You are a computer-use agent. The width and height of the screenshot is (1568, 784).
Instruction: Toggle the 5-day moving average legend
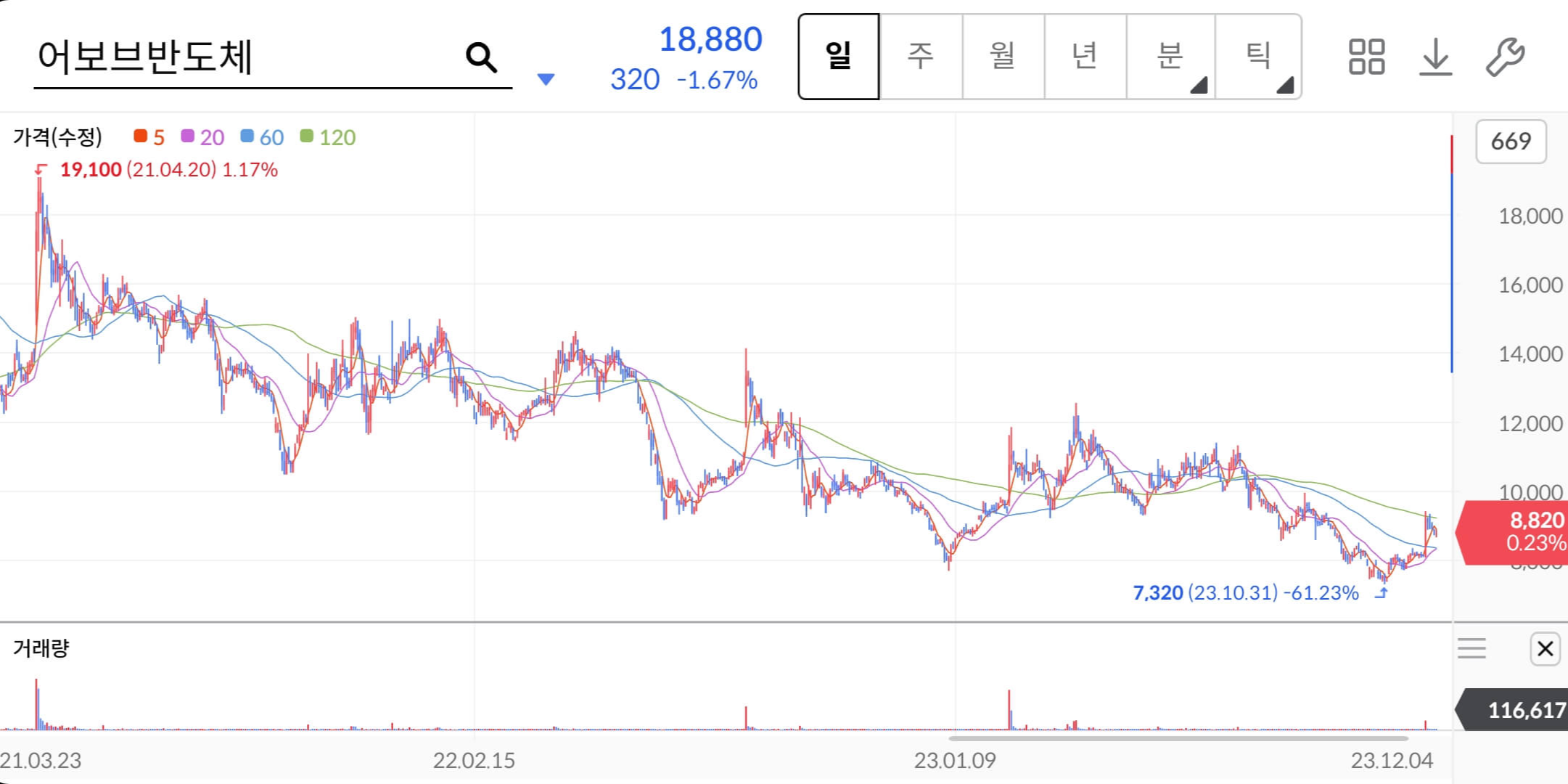[150, 137]
